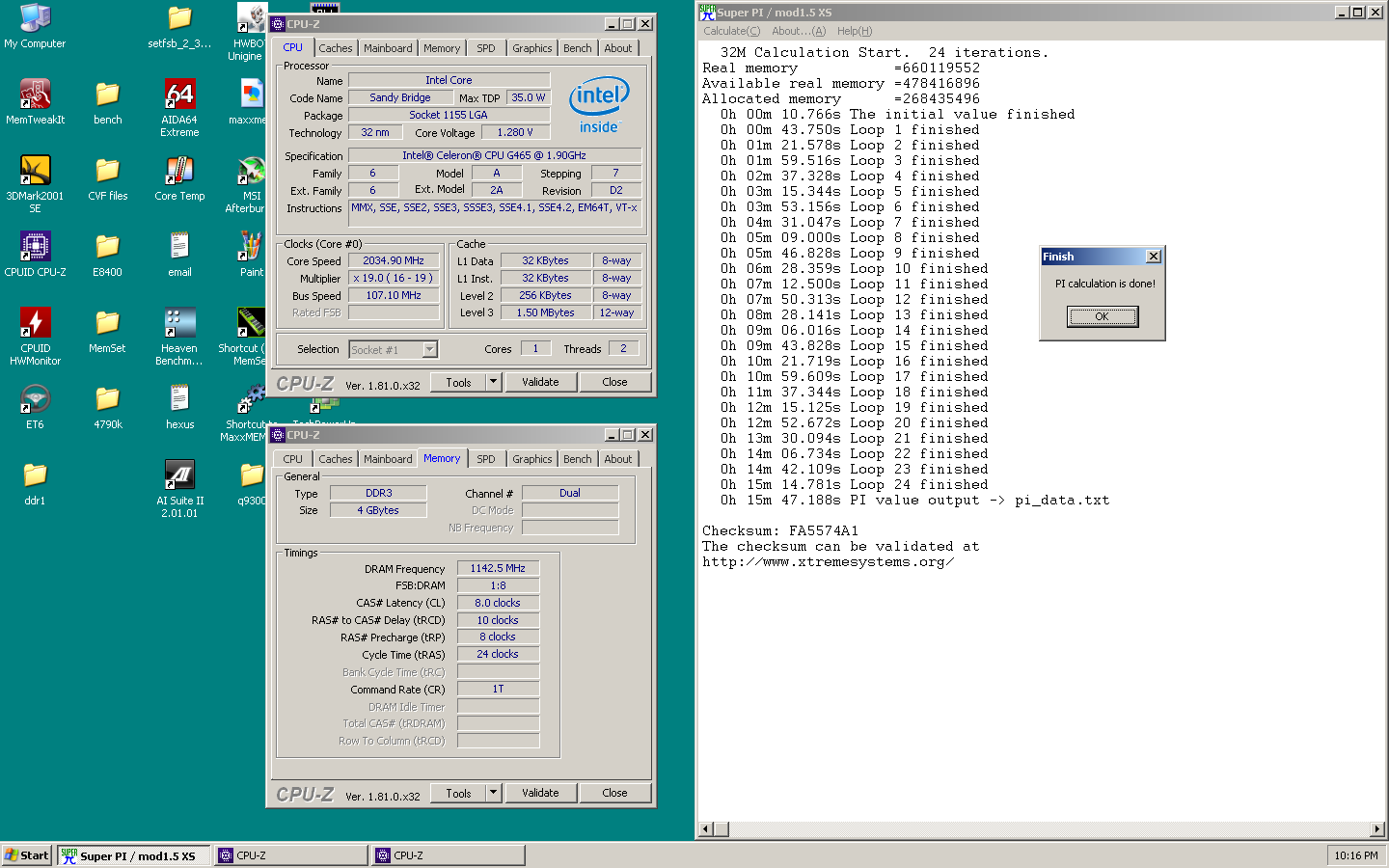Launch AI Suite II 2.01.01 shortcut

[x=179, y=488]
